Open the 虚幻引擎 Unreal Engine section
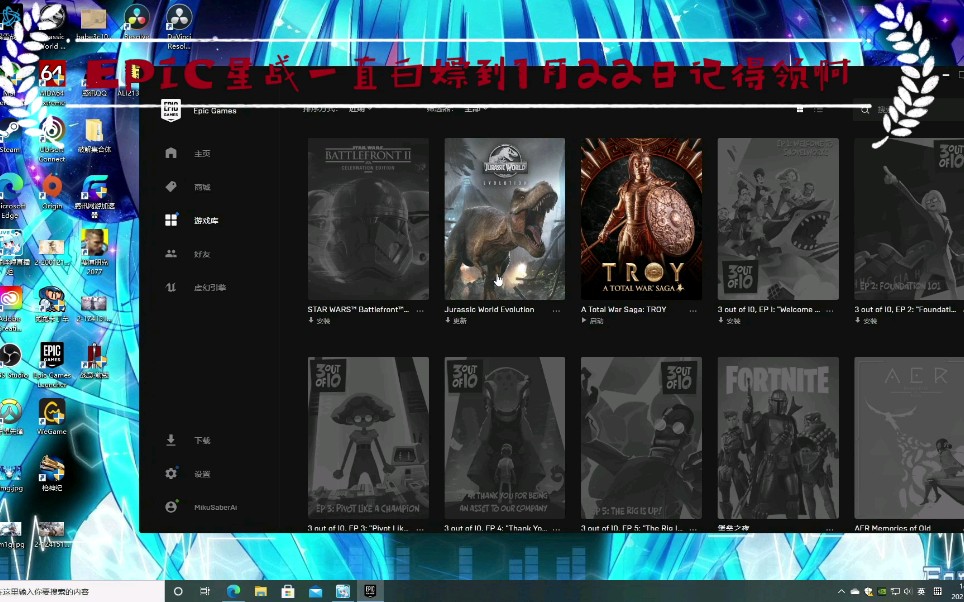964x602 pixels. [210, 288]
